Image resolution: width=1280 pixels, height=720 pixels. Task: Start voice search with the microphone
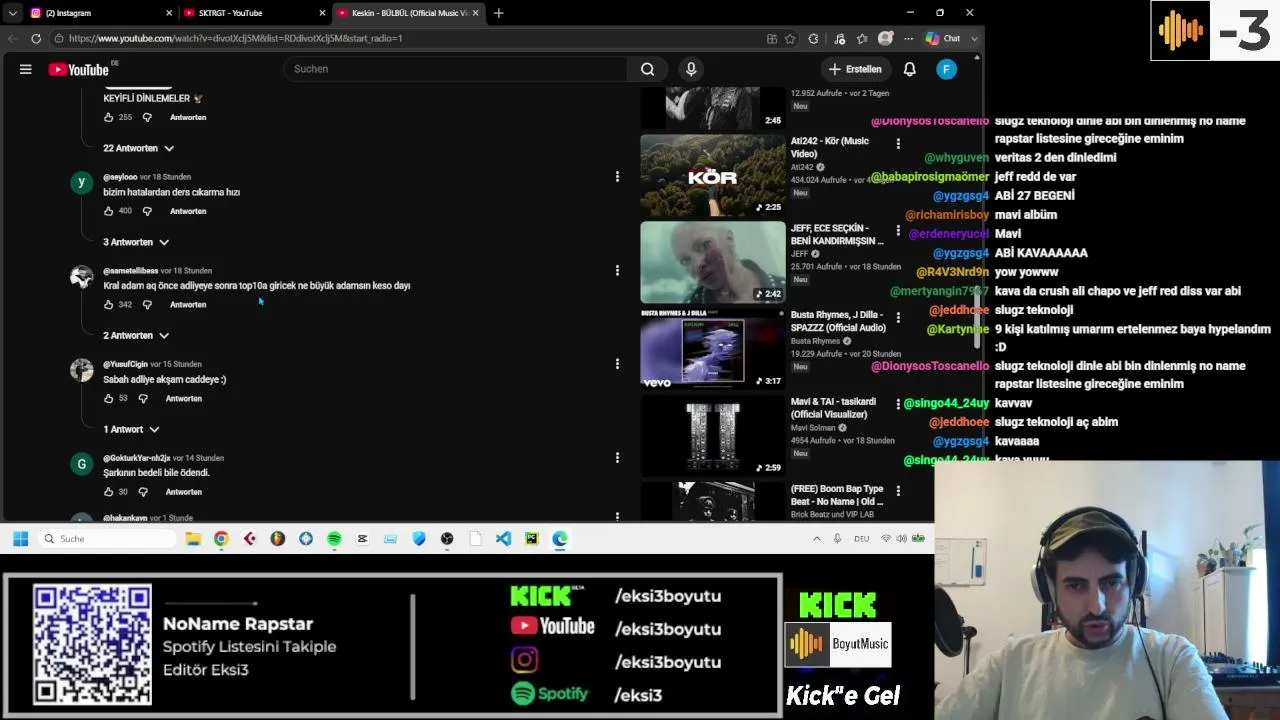pyautogui.click(x=691, y=69)
